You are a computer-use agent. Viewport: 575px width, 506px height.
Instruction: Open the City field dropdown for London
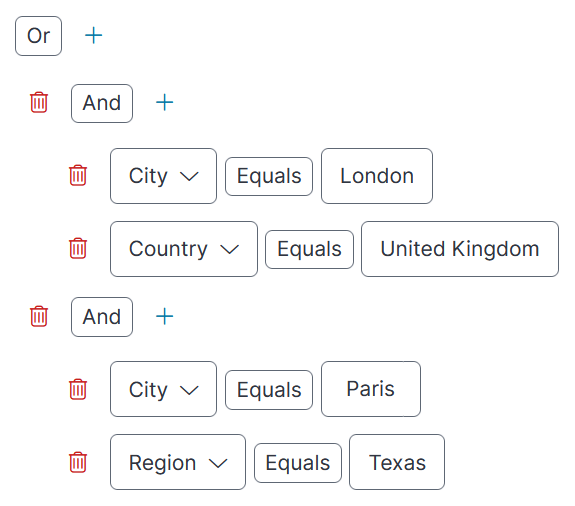(x=164, y=176)
